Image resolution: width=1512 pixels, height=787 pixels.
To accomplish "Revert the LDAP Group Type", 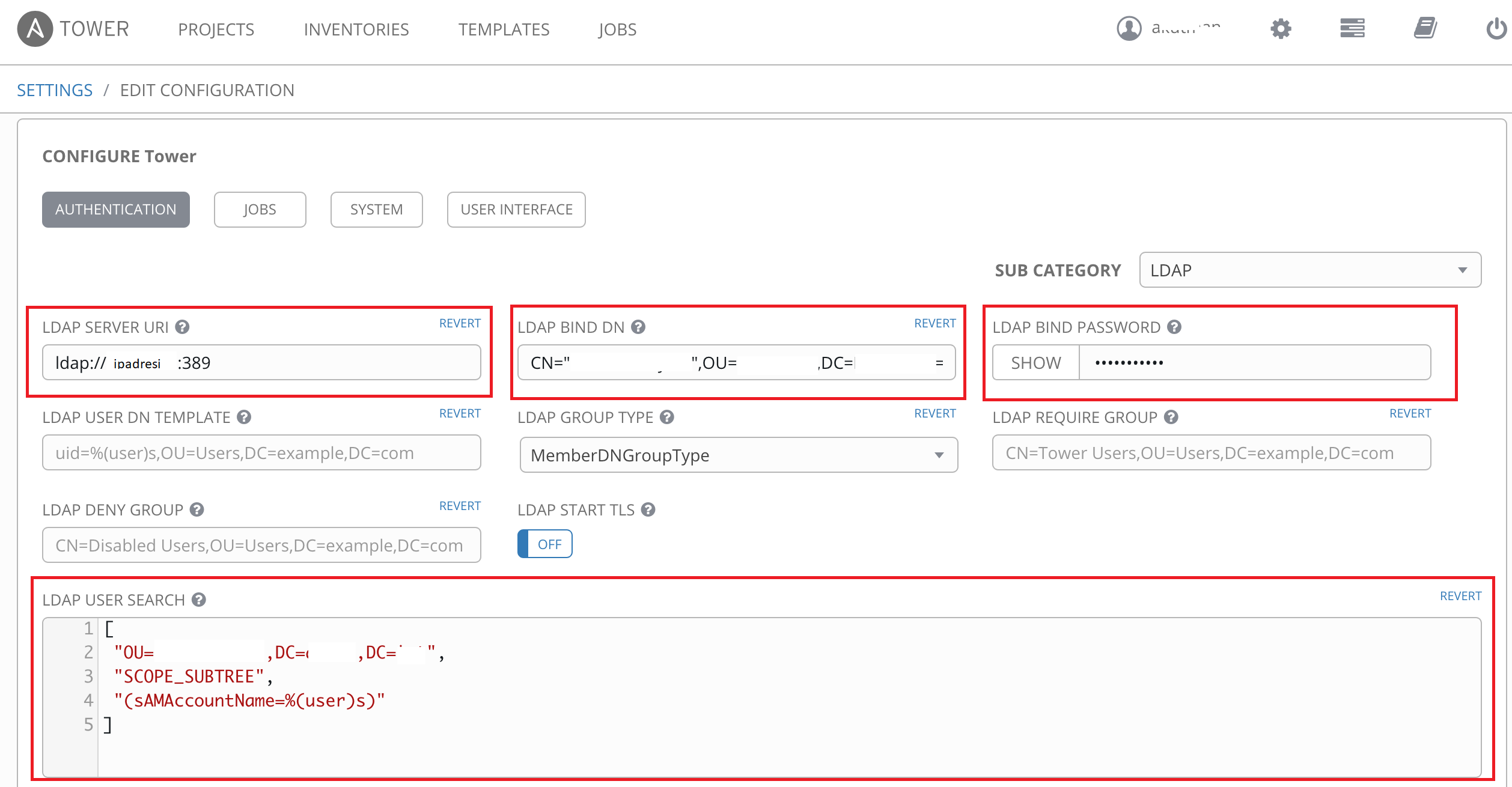I will point(934,413).
